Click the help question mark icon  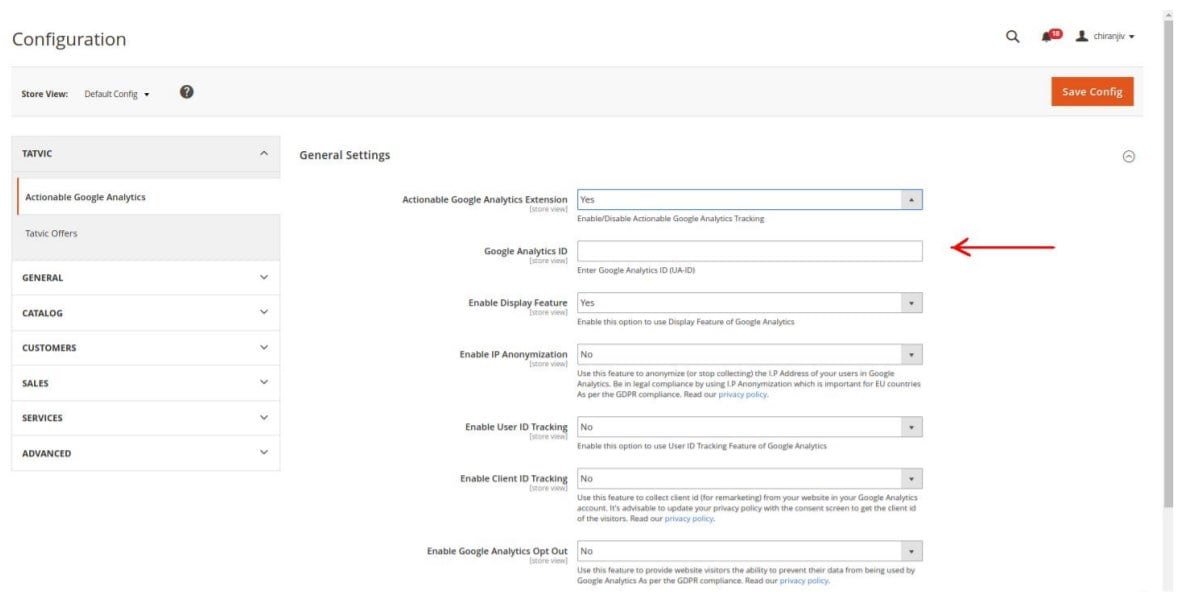coord(187,92)
